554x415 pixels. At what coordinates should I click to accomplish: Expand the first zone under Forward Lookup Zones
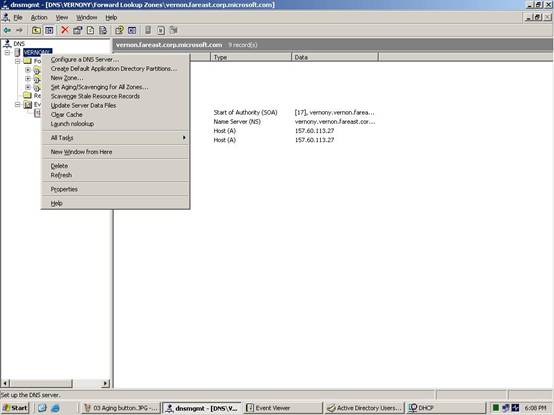click(x=28, y=70)
